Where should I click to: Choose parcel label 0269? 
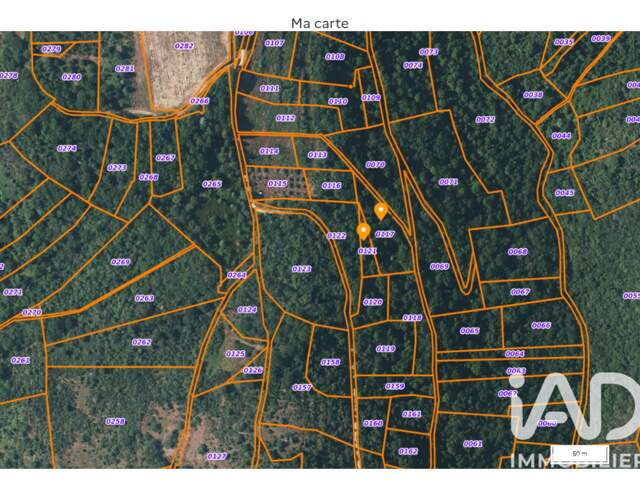click(x=121, y=262)
